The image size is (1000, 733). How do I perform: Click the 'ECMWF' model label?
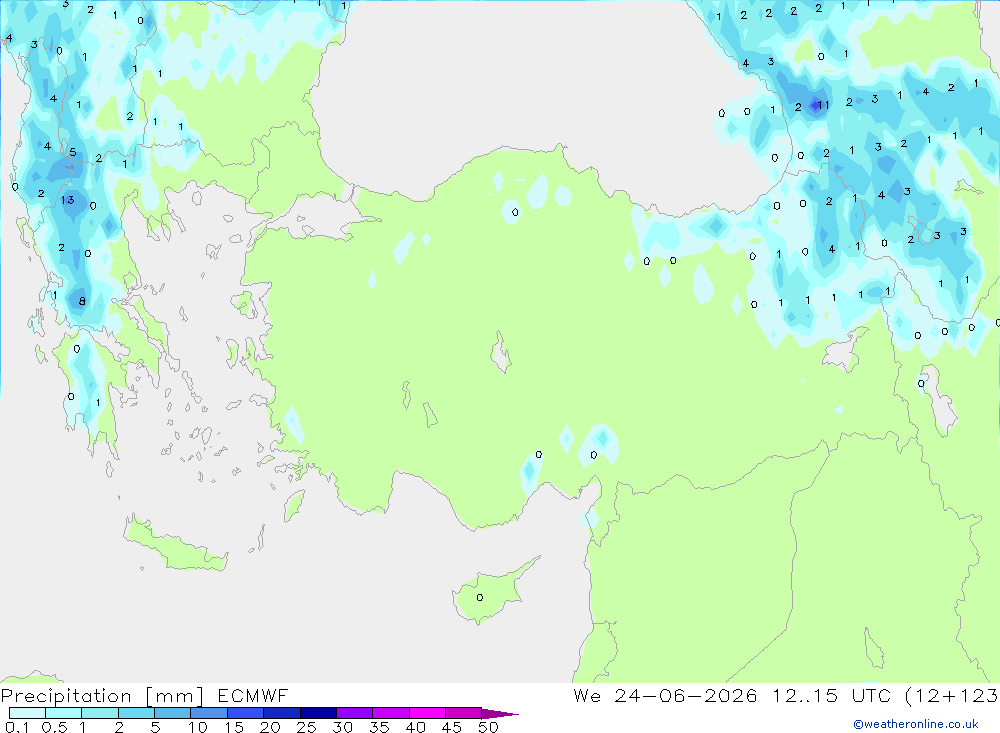point(253,696)
